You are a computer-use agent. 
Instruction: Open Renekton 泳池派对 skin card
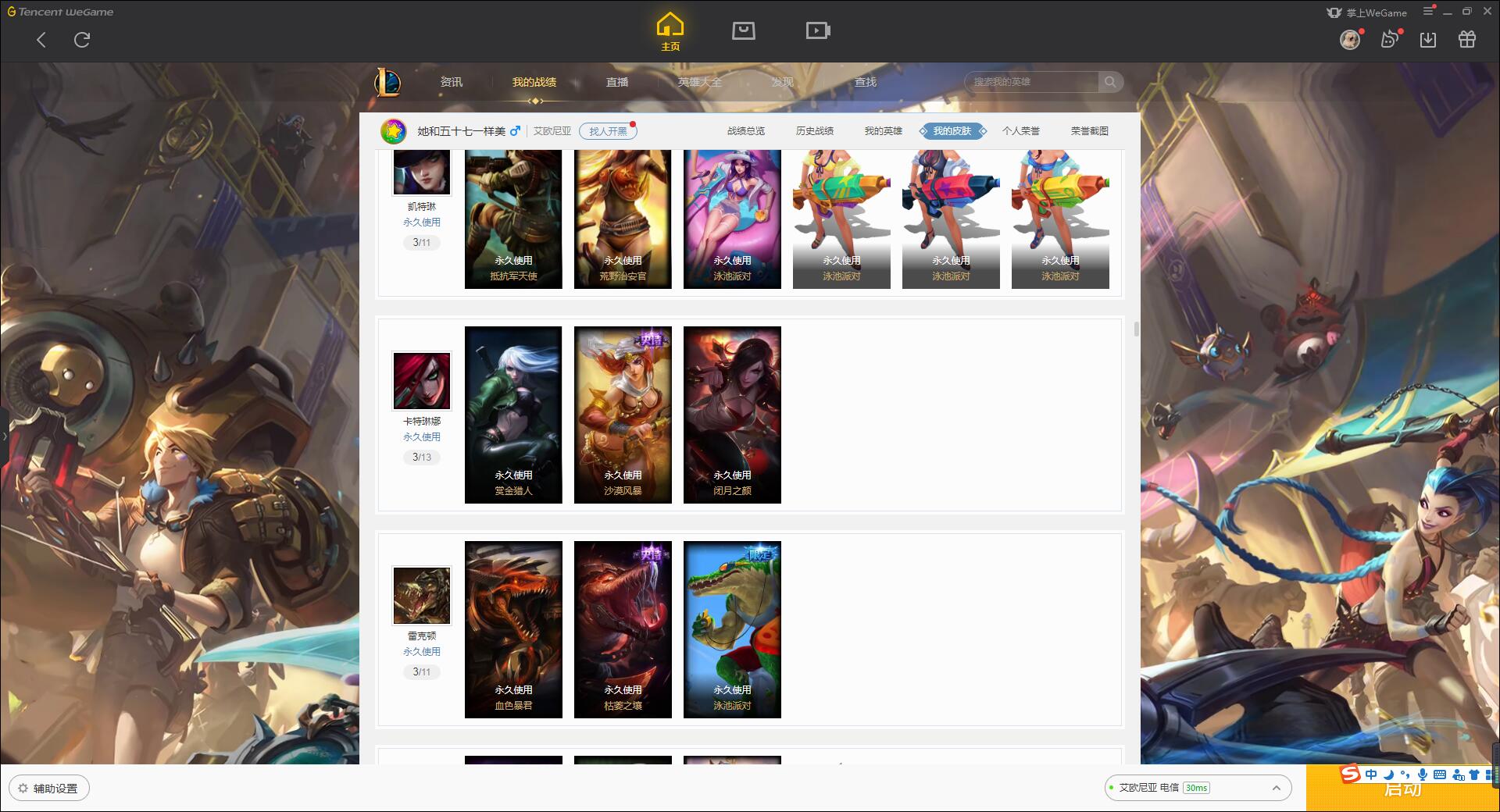click(x=732, y=629)
